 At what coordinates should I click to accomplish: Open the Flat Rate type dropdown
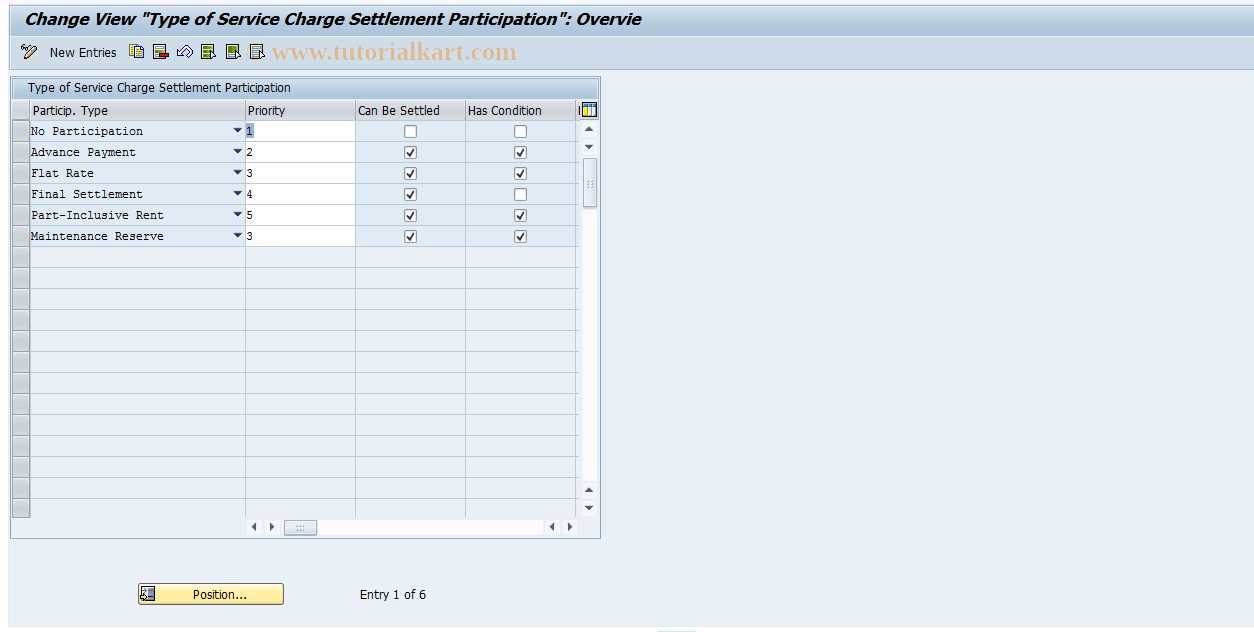(x=237, y=173)
